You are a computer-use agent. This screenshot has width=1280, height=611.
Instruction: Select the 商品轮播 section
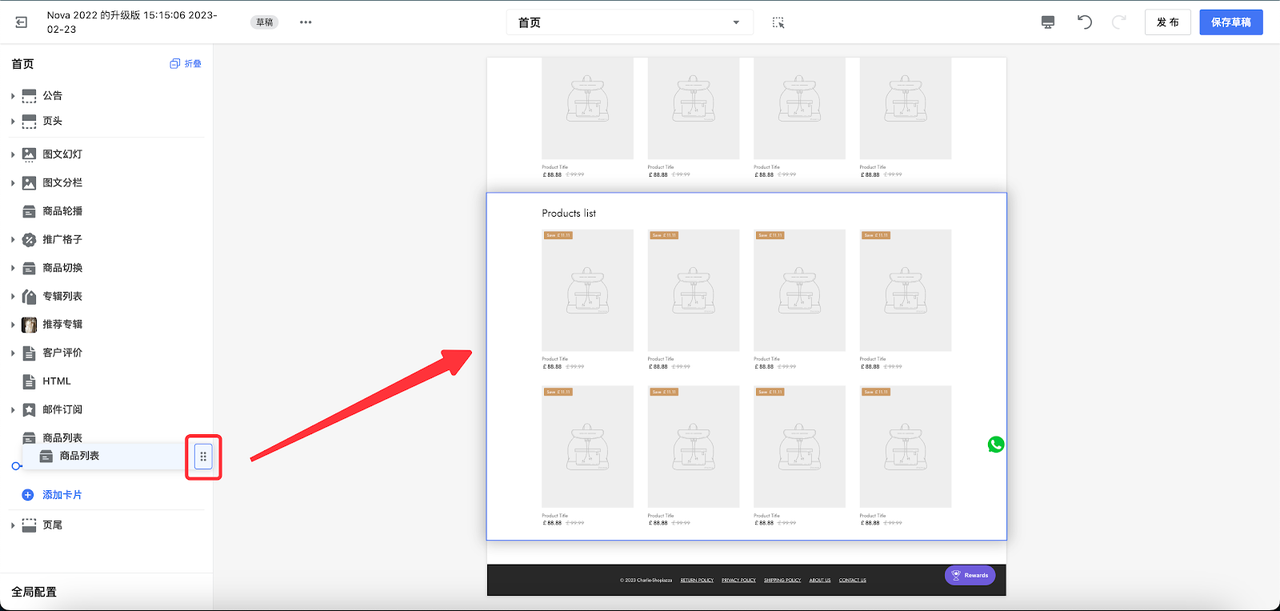tap(62, 211)
